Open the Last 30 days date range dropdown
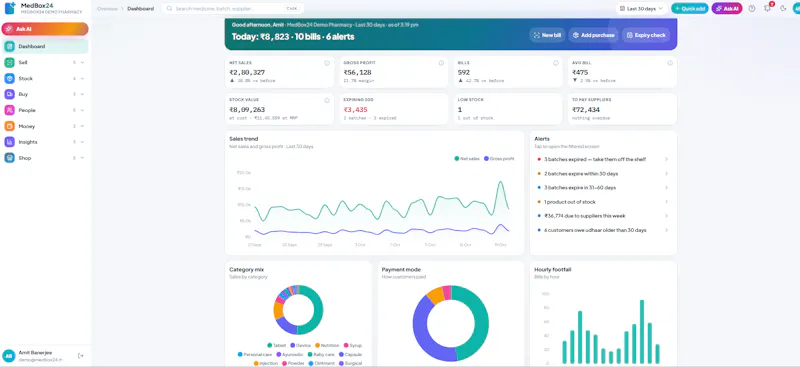 (x=641, y=8)
